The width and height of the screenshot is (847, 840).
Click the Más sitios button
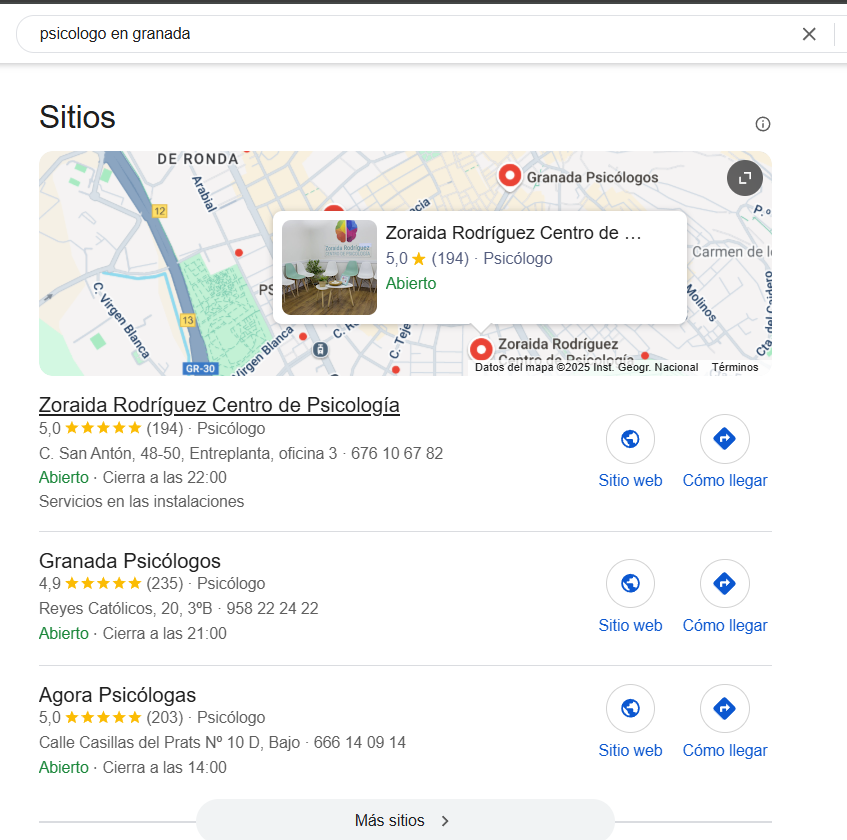[405, 820]
